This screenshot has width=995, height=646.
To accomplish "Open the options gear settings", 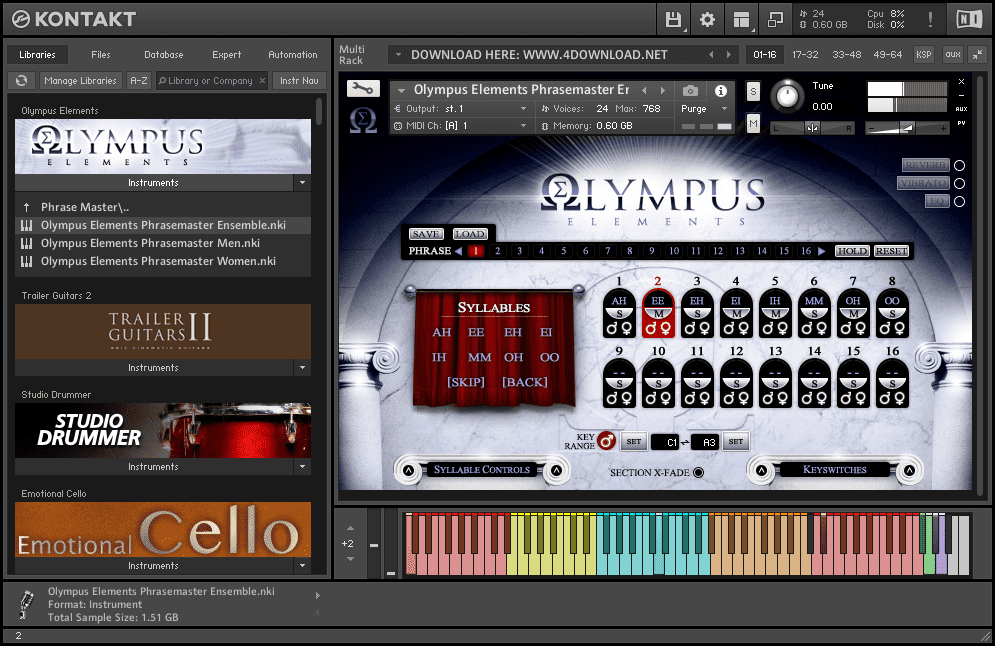I will (x=707, y=20).
